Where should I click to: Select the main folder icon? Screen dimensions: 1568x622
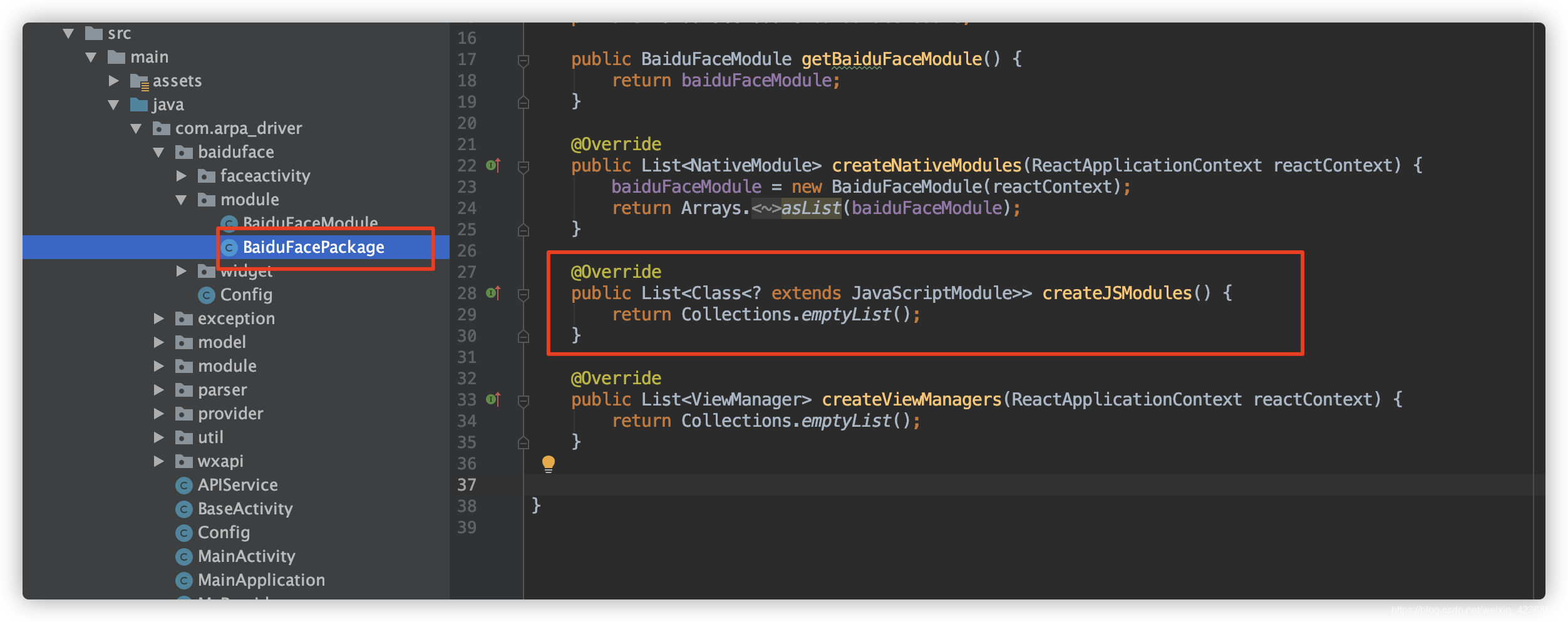click(116, 57)
